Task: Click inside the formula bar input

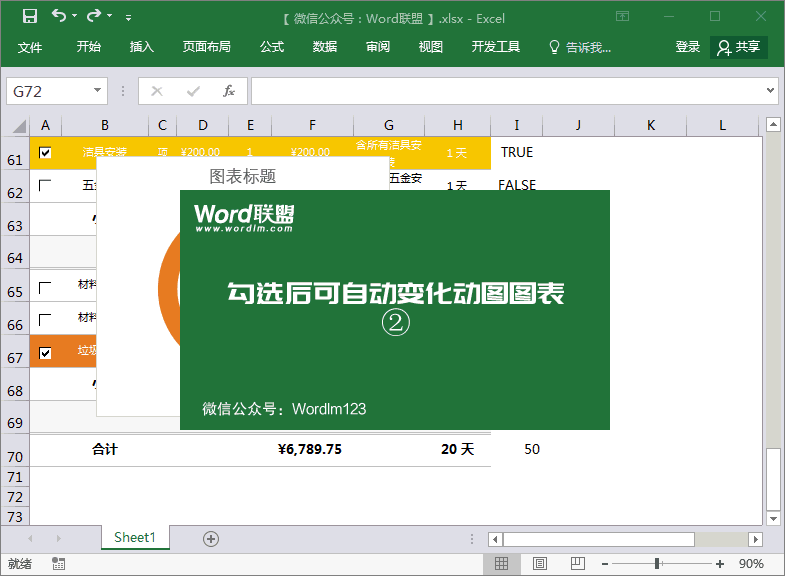Action: click(508, 91)
